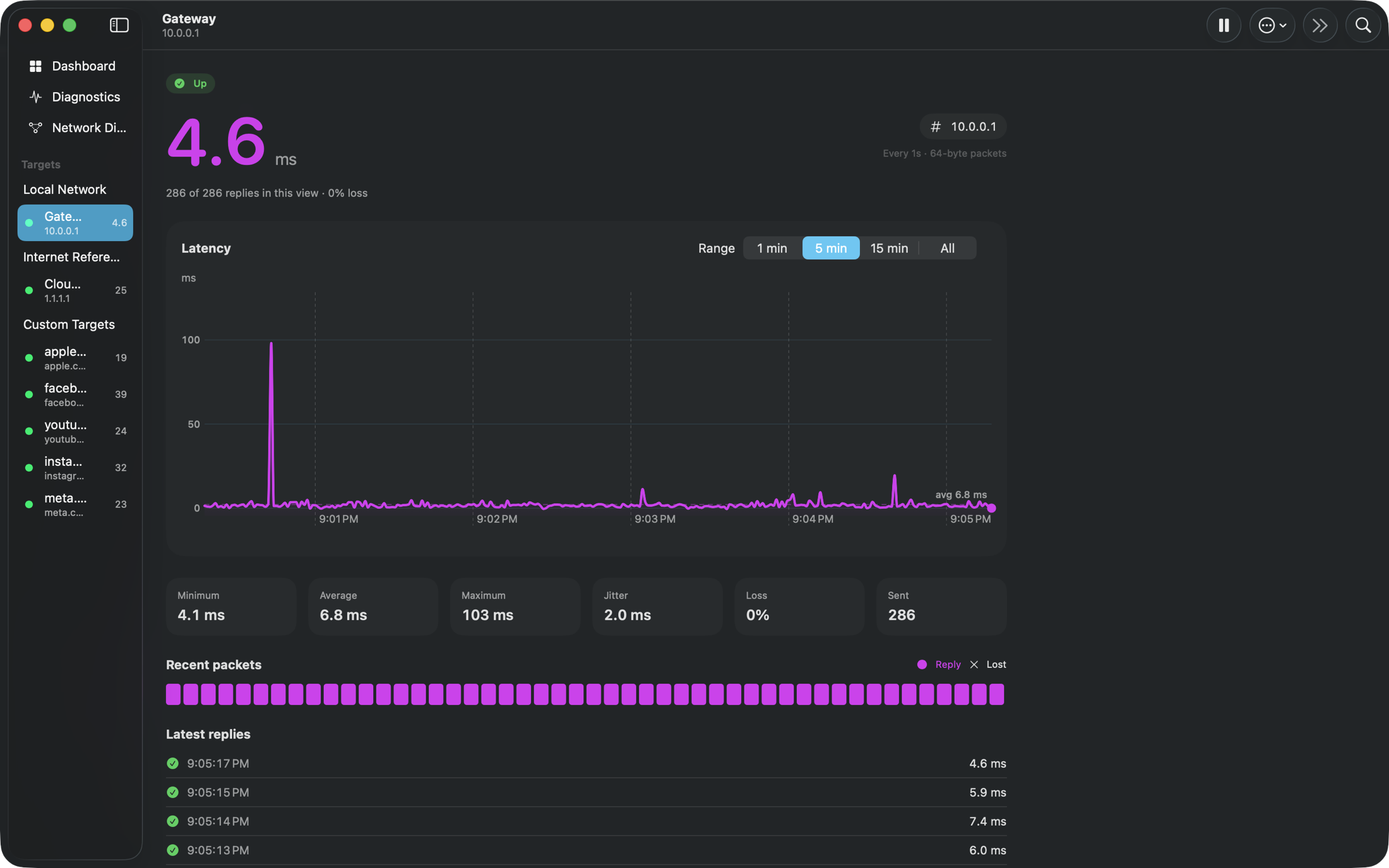Click the Minimum 4.1 ms card
This screenshot has height=868, width=1389.
[x=231, y=607]
